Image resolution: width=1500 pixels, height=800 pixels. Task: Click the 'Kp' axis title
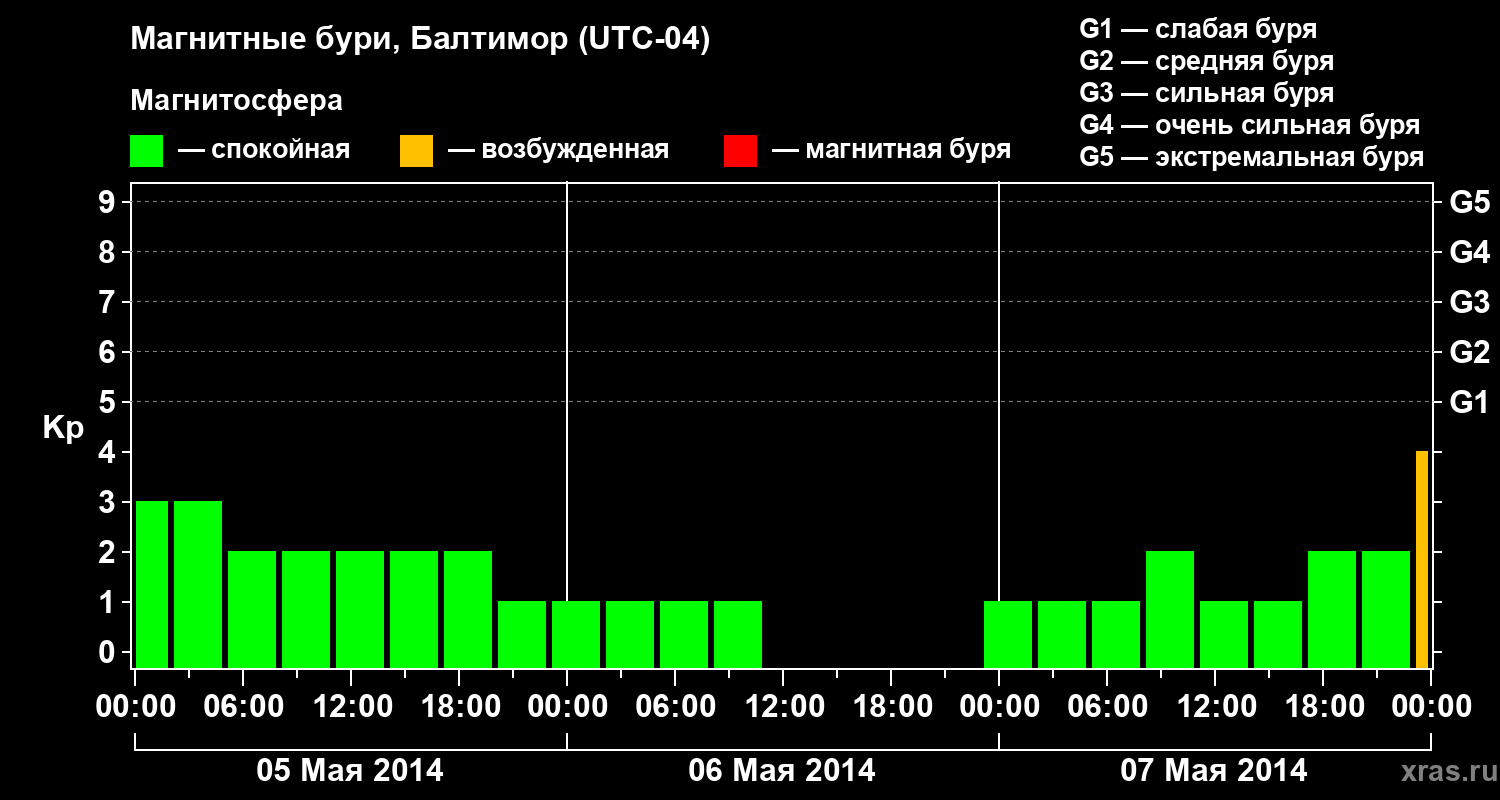[x=63, y=428]
